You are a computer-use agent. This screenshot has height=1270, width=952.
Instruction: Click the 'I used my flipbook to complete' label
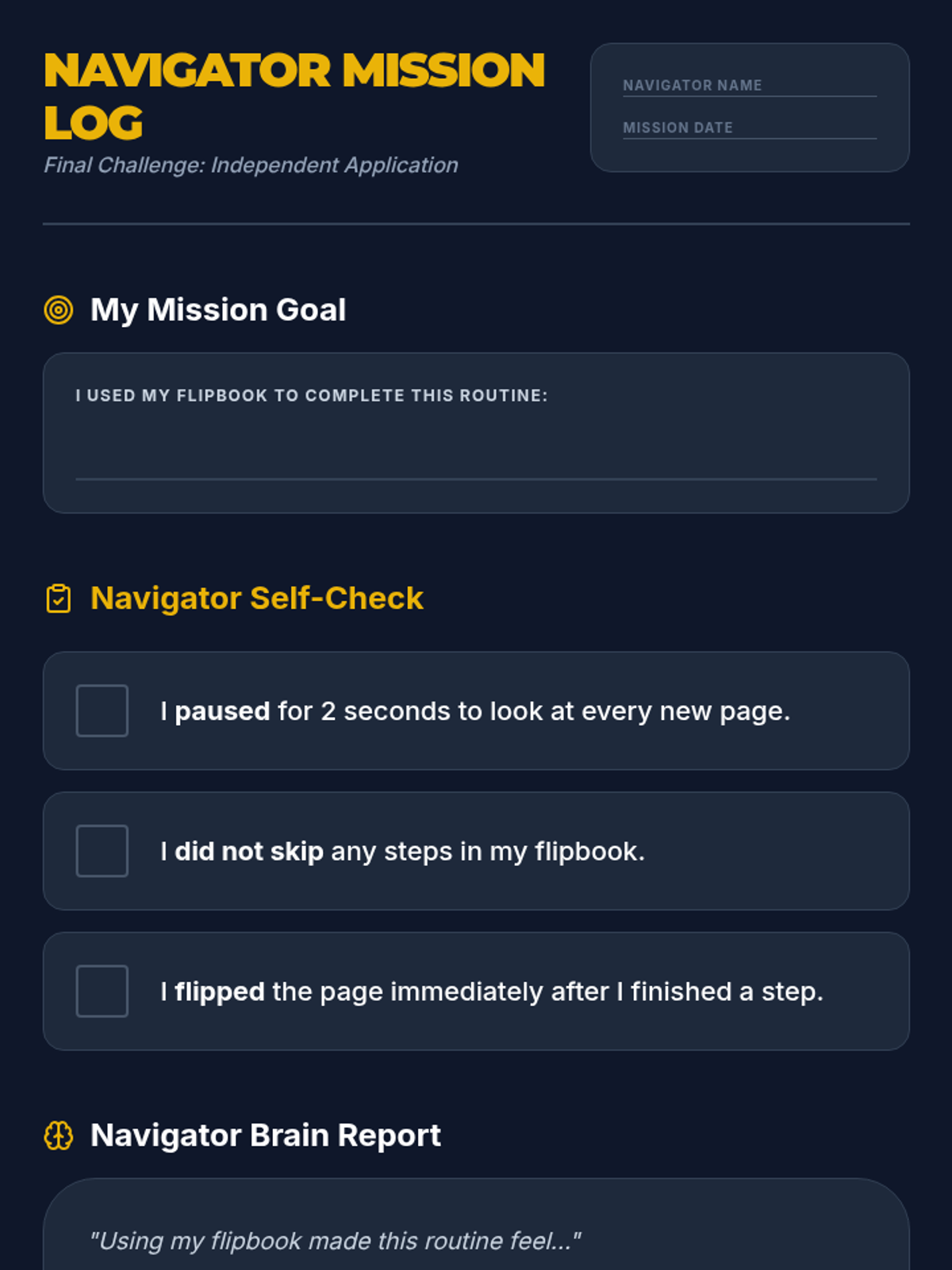[312, 395]
